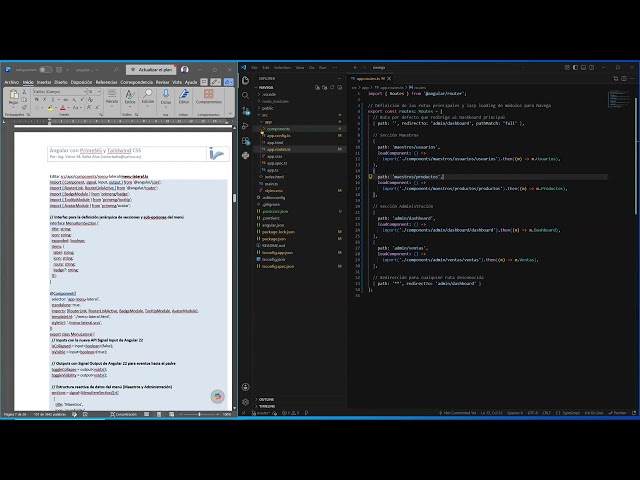
Task: Toggle Bold formatting in Word
Action: click(x=37, y=100)
